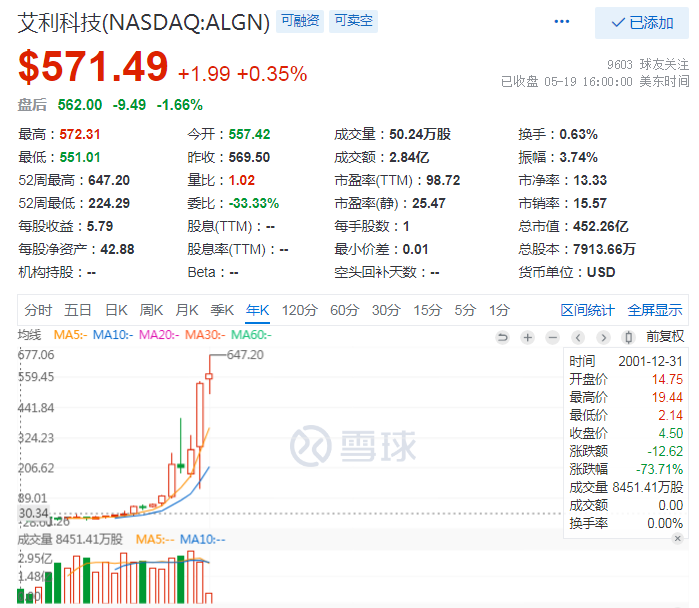Screen dimensions: 699x608
Task: Click the MA30 moving average legend
Action: pyautogui.click(x=205, y=335)
